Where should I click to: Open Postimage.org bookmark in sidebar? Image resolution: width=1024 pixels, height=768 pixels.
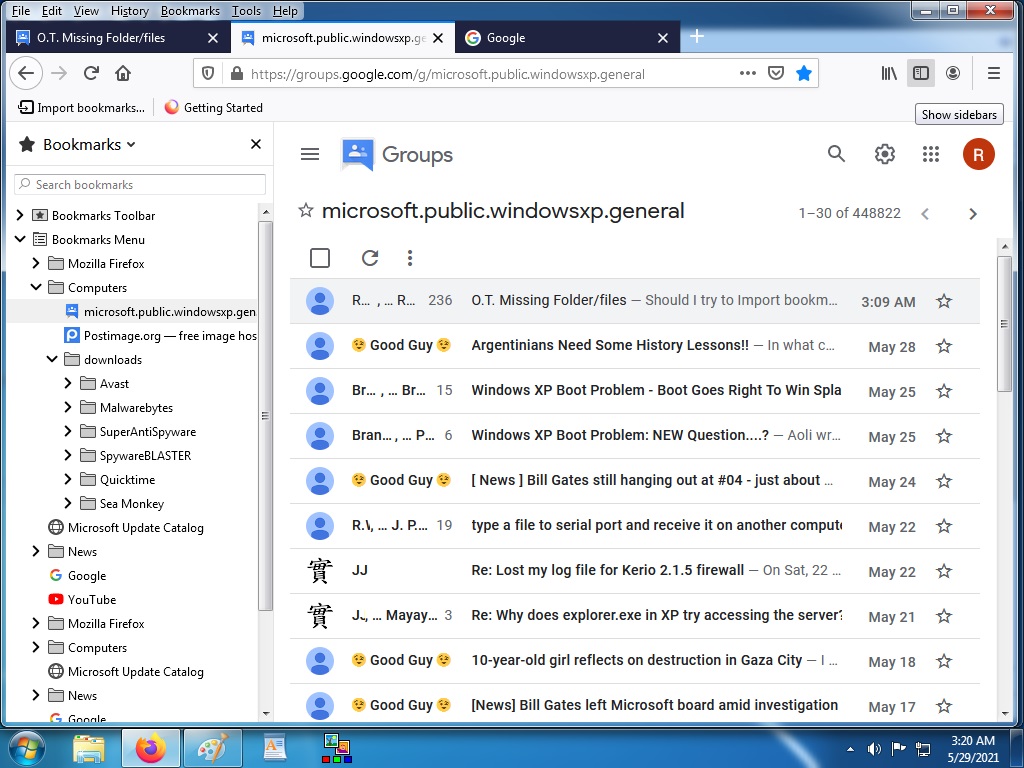[x=160, y=336]
